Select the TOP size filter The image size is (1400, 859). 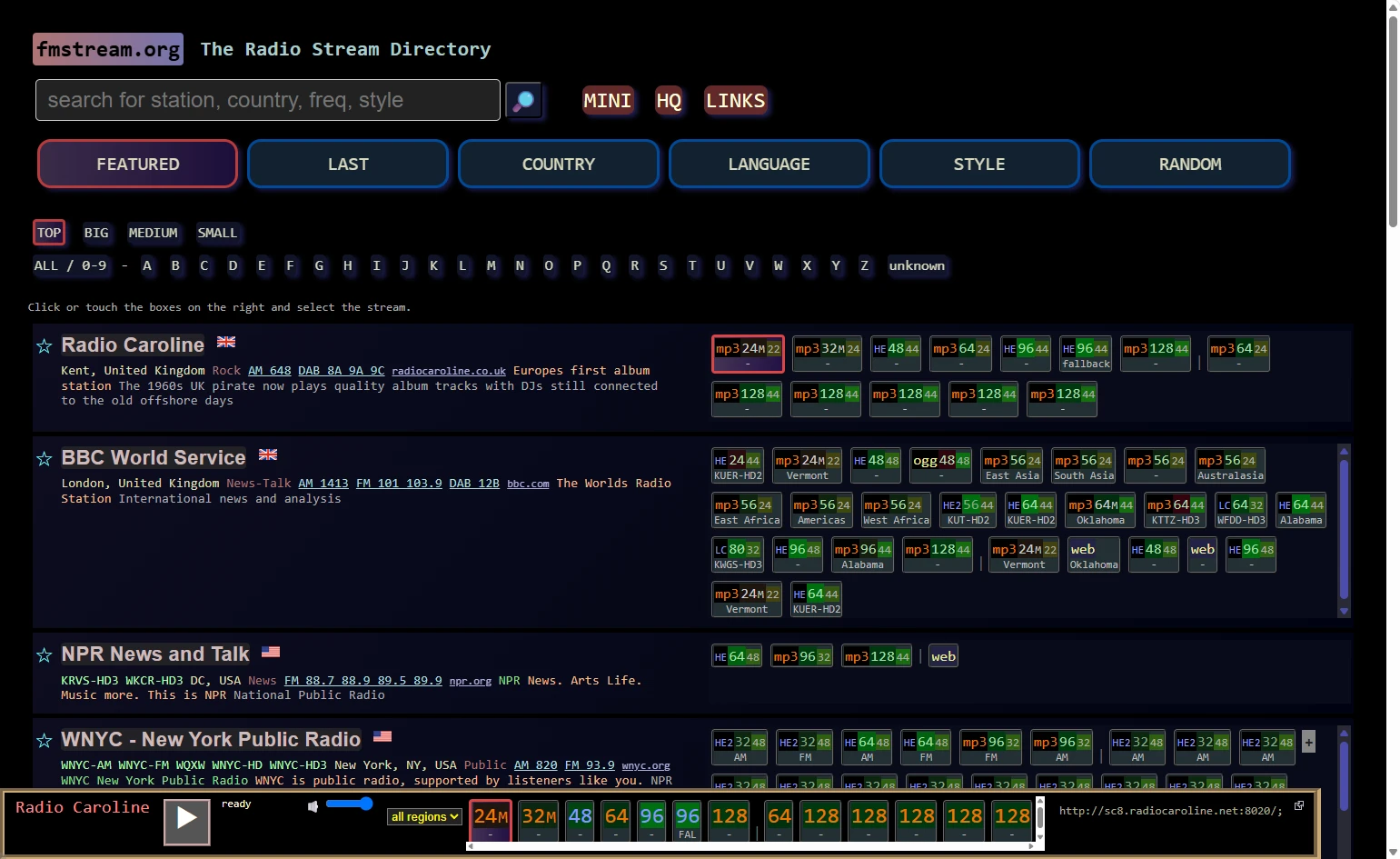[x=49, y=233]
